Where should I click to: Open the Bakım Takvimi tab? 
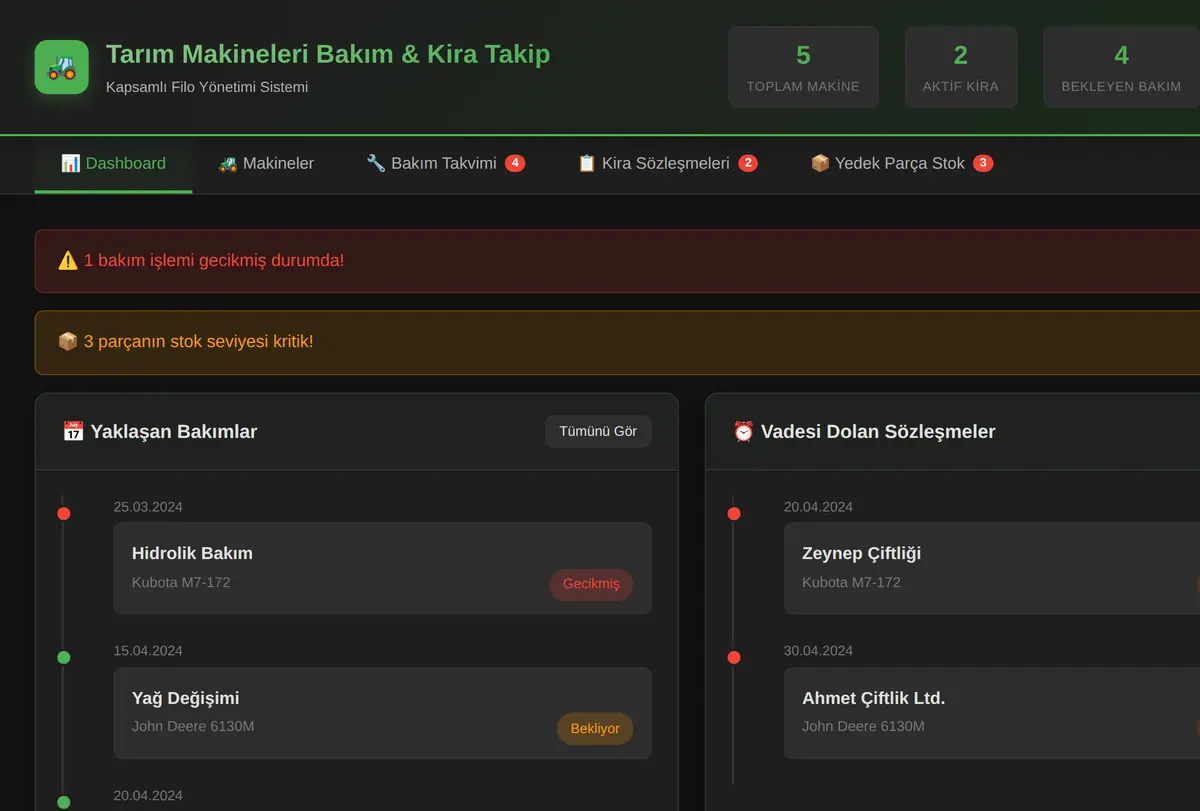click(445, 163)
